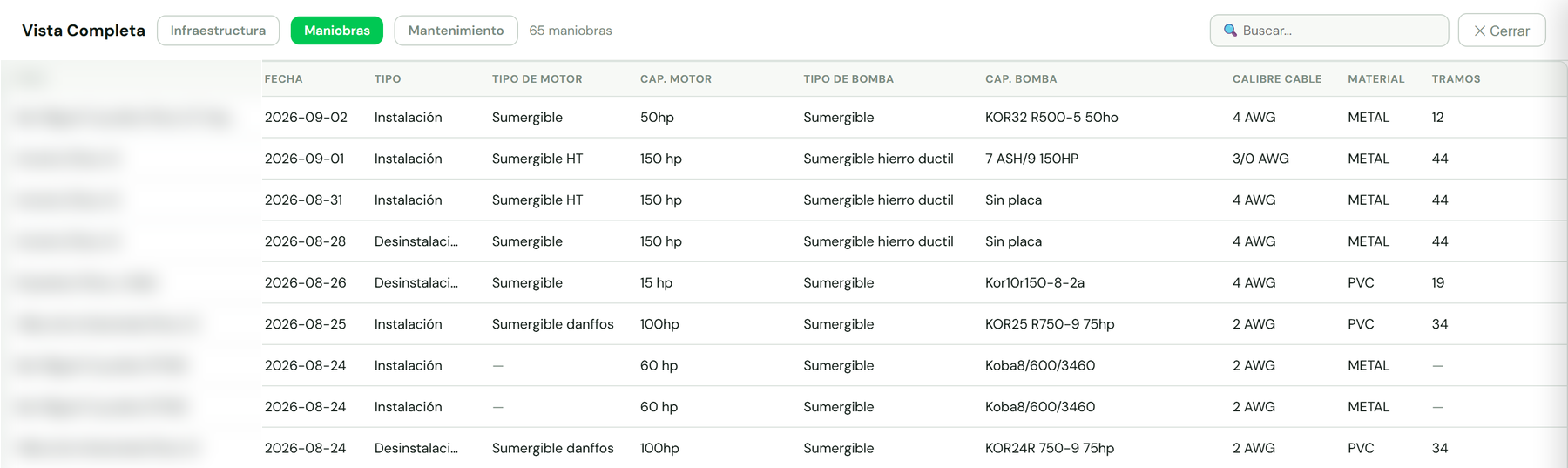Open the Infraestructura tab

click(218, 31)
